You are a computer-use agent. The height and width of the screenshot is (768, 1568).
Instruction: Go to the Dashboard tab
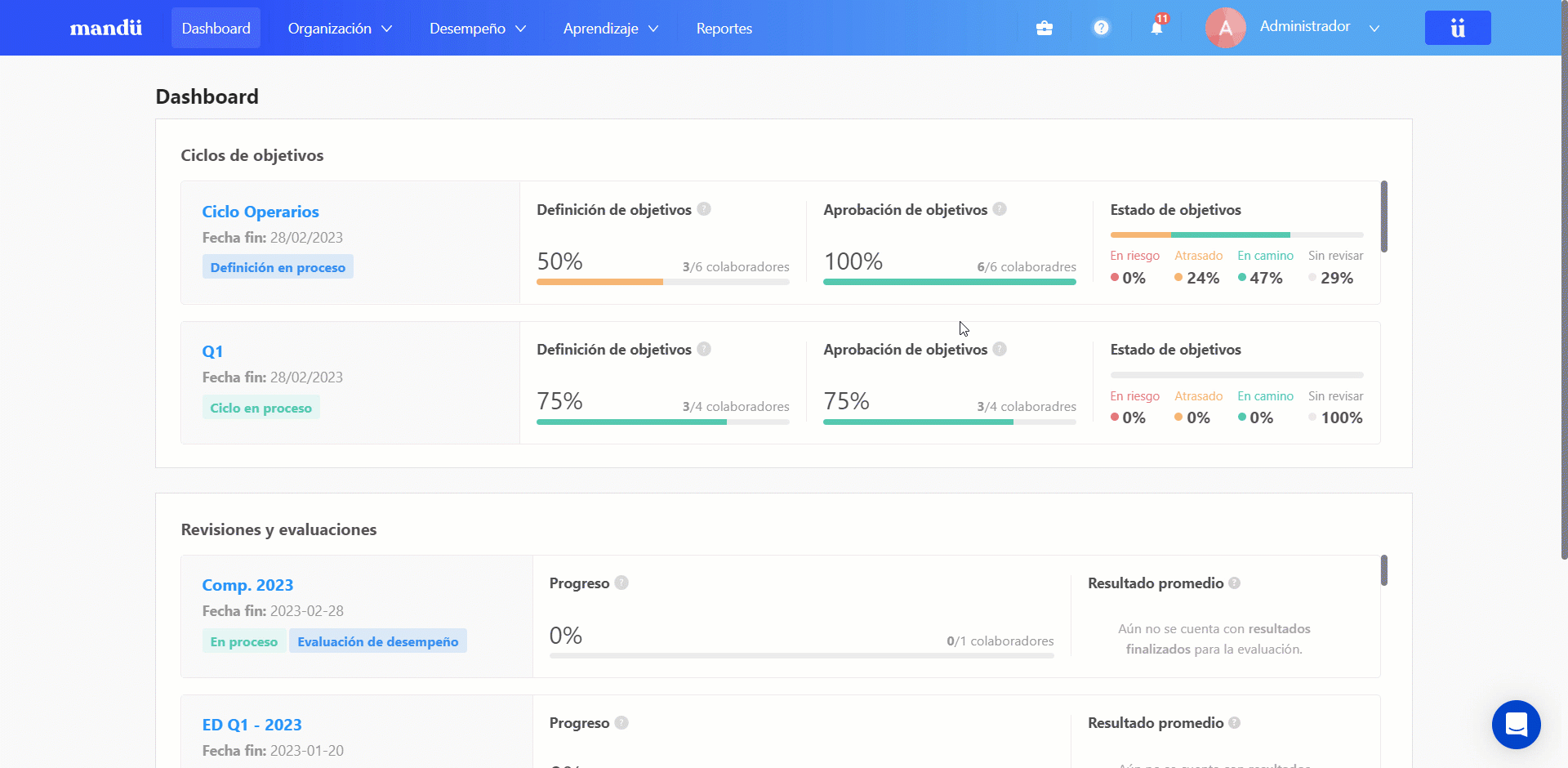click(x=216, y=28)
